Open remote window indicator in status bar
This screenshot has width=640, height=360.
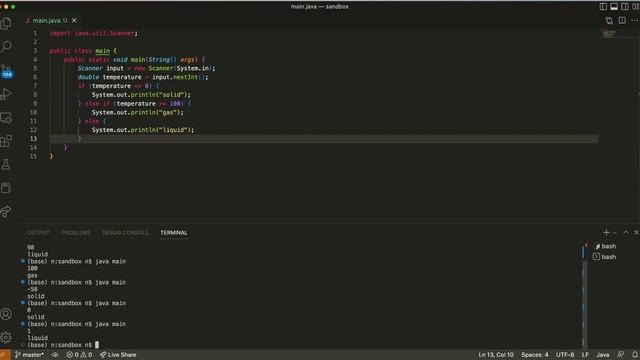click(x=5, y=355)
